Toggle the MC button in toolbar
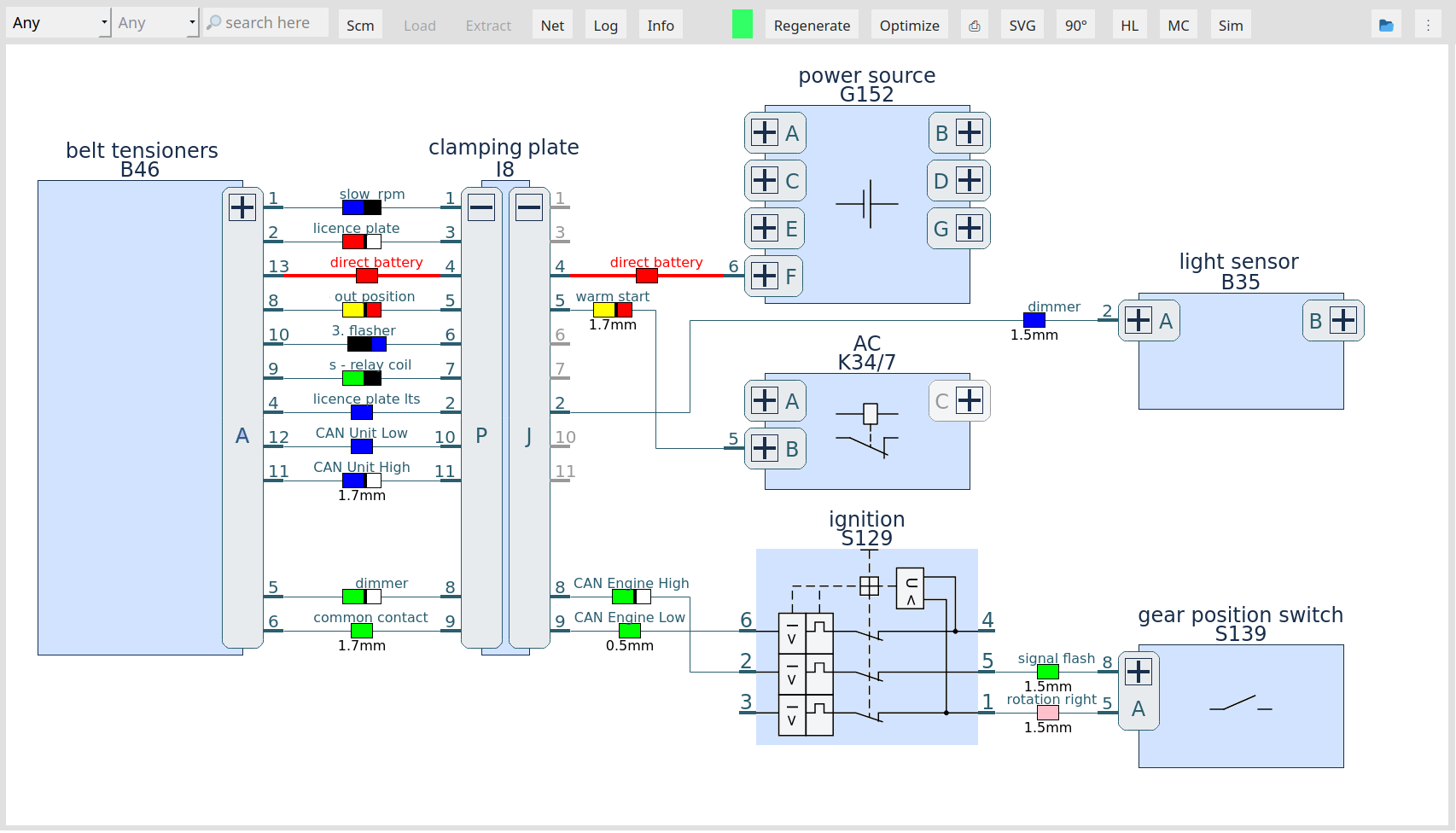Screen dimensions: 1456x833 [x=1178, y=26]
